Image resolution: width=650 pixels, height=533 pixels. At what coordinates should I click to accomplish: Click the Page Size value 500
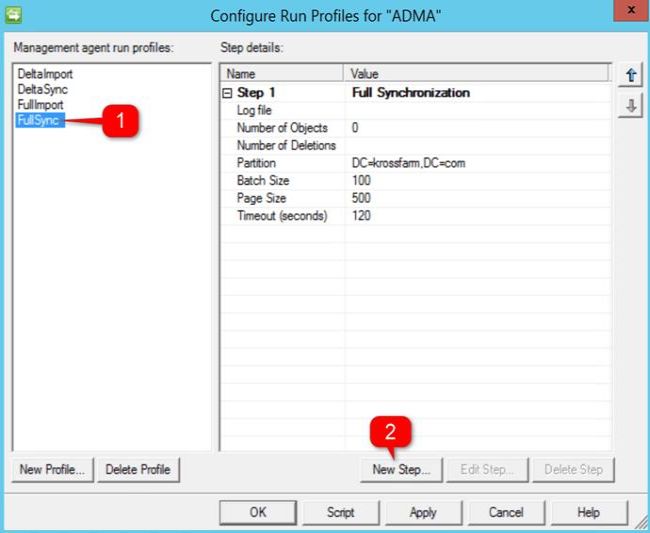361,198
